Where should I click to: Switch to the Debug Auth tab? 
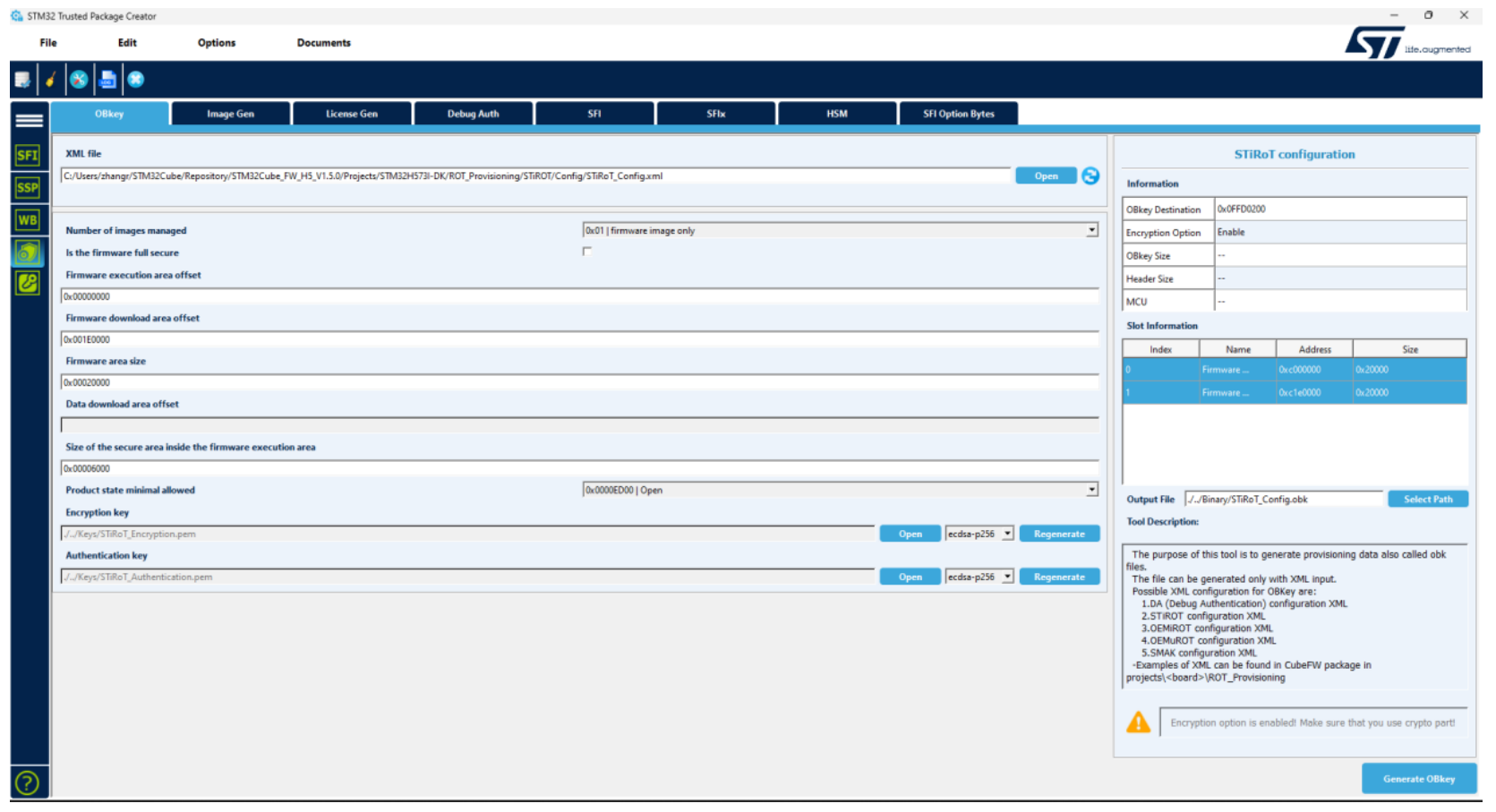(474, 114)
